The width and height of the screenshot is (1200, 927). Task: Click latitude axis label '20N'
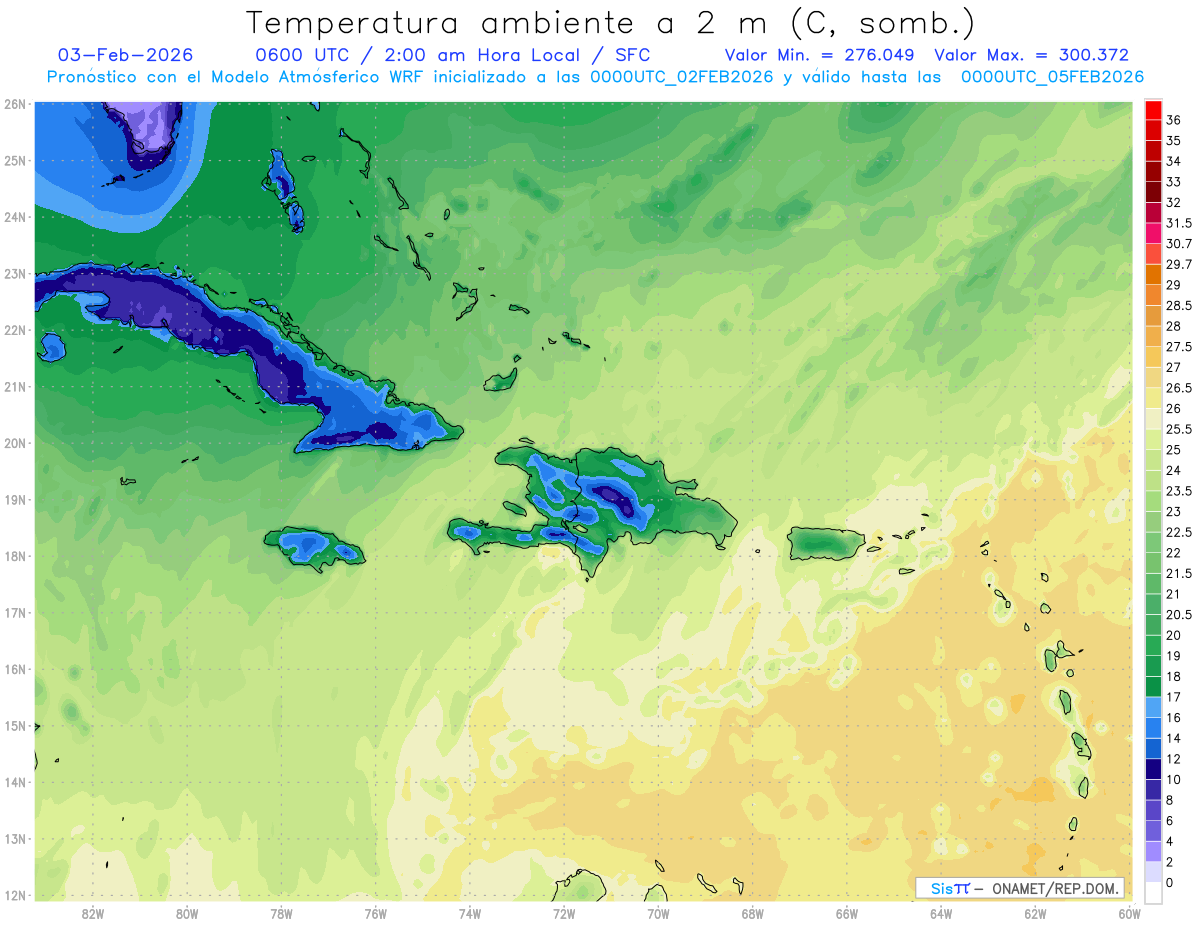[14, 443]
